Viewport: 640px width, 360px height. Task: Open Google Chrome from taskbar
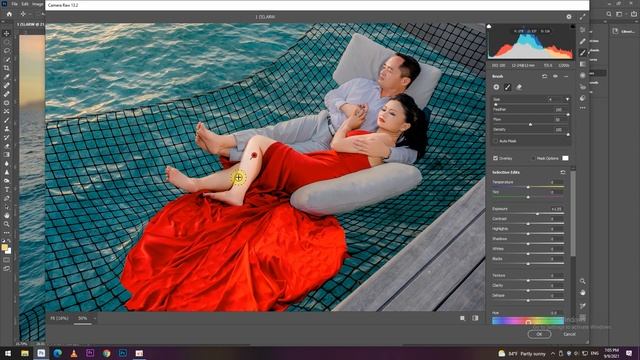(x=107, y=353)
